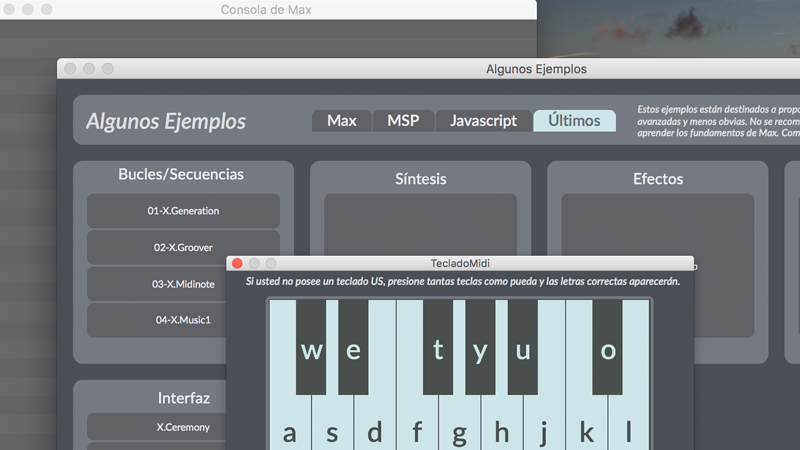This screenshot has height=450, width=800.
Task: Open the MSP tab
Action: tap(403, 121)
